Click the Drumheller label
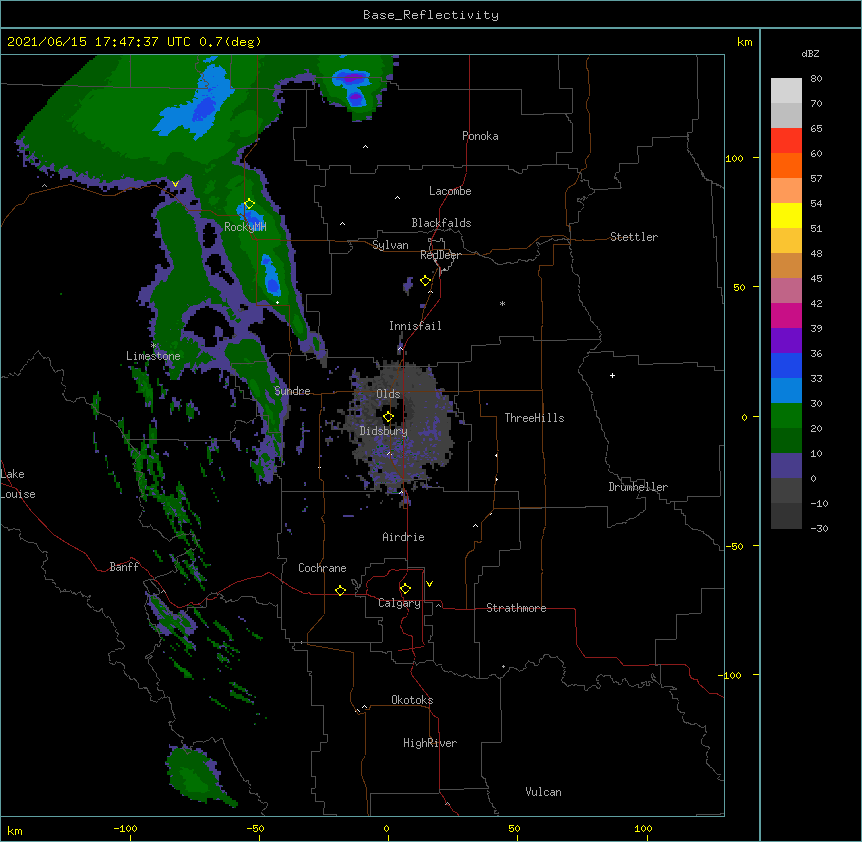This screenshot has height=842, width=862. pyautogui.click(x=638, y=487)
